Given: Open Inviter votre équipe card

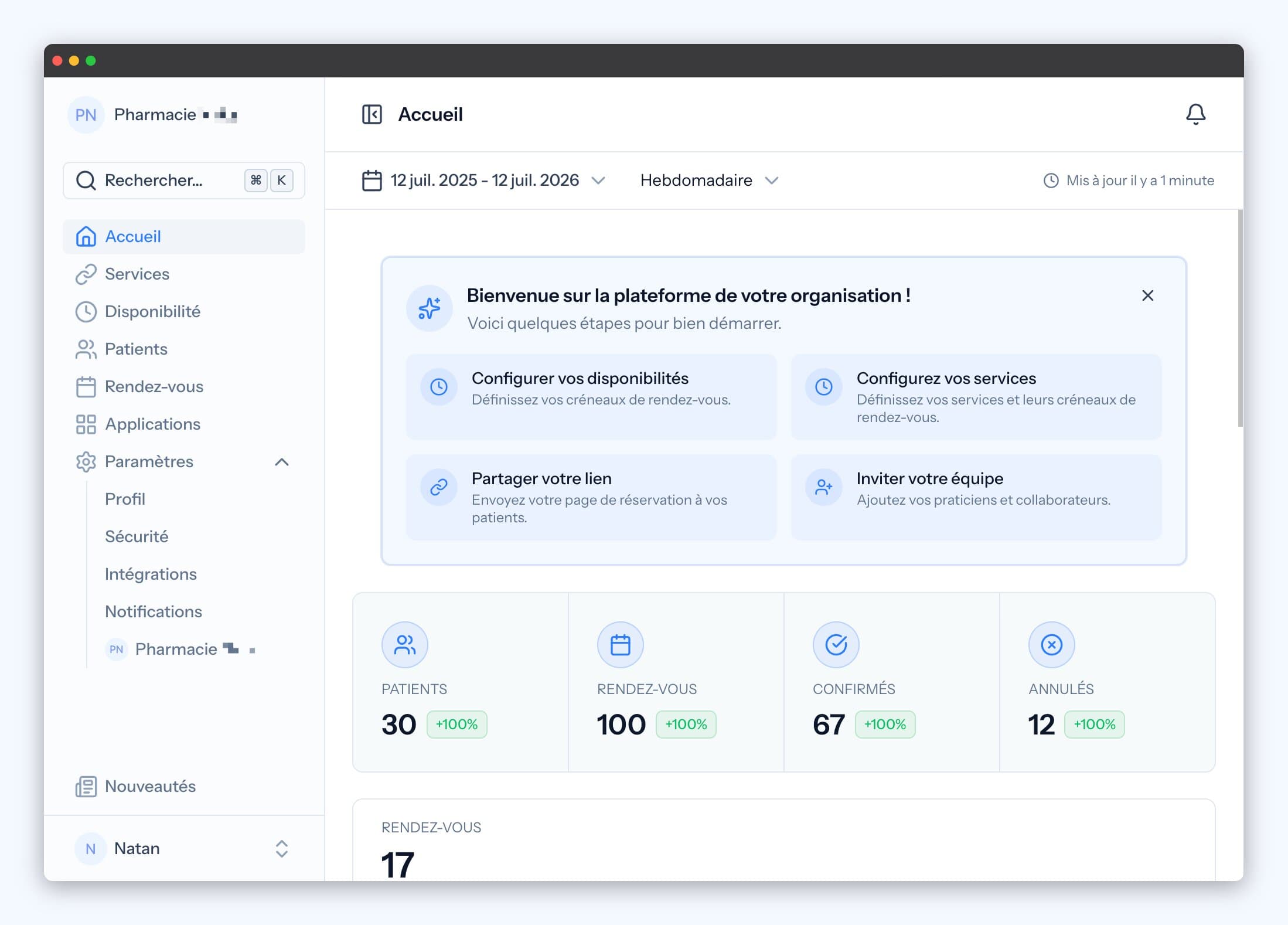Looking at the screenshot, I should coord(976,497).
